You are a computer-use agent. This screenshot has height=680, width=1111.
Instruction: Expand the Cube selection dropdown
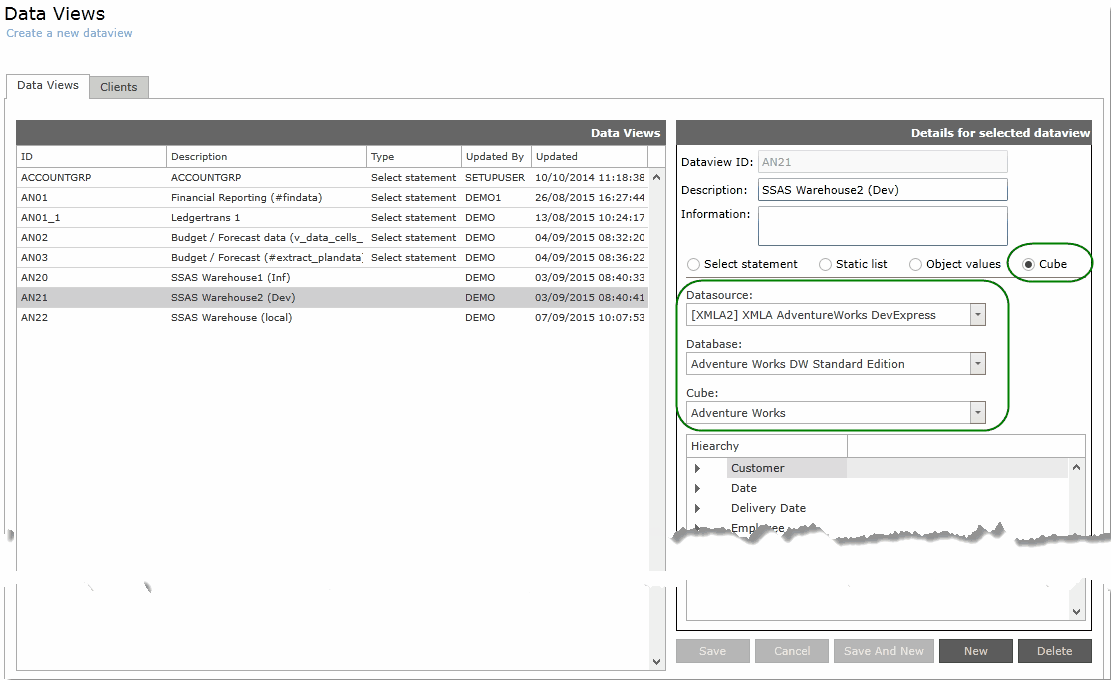977,413
